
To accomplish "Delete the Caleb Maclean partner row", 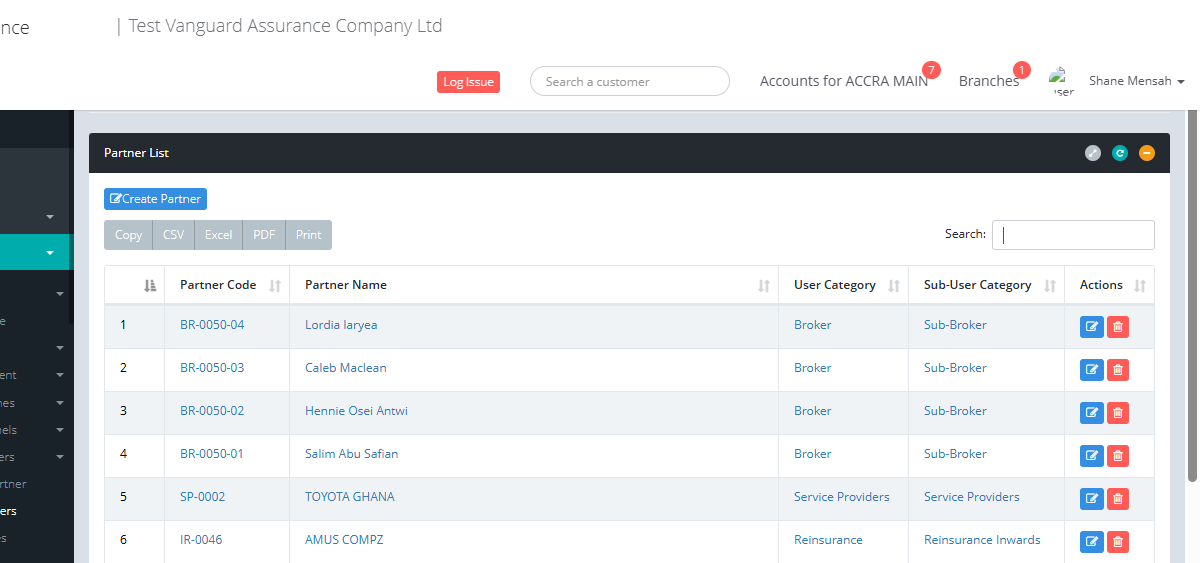I will click(x=1118, y=370).
